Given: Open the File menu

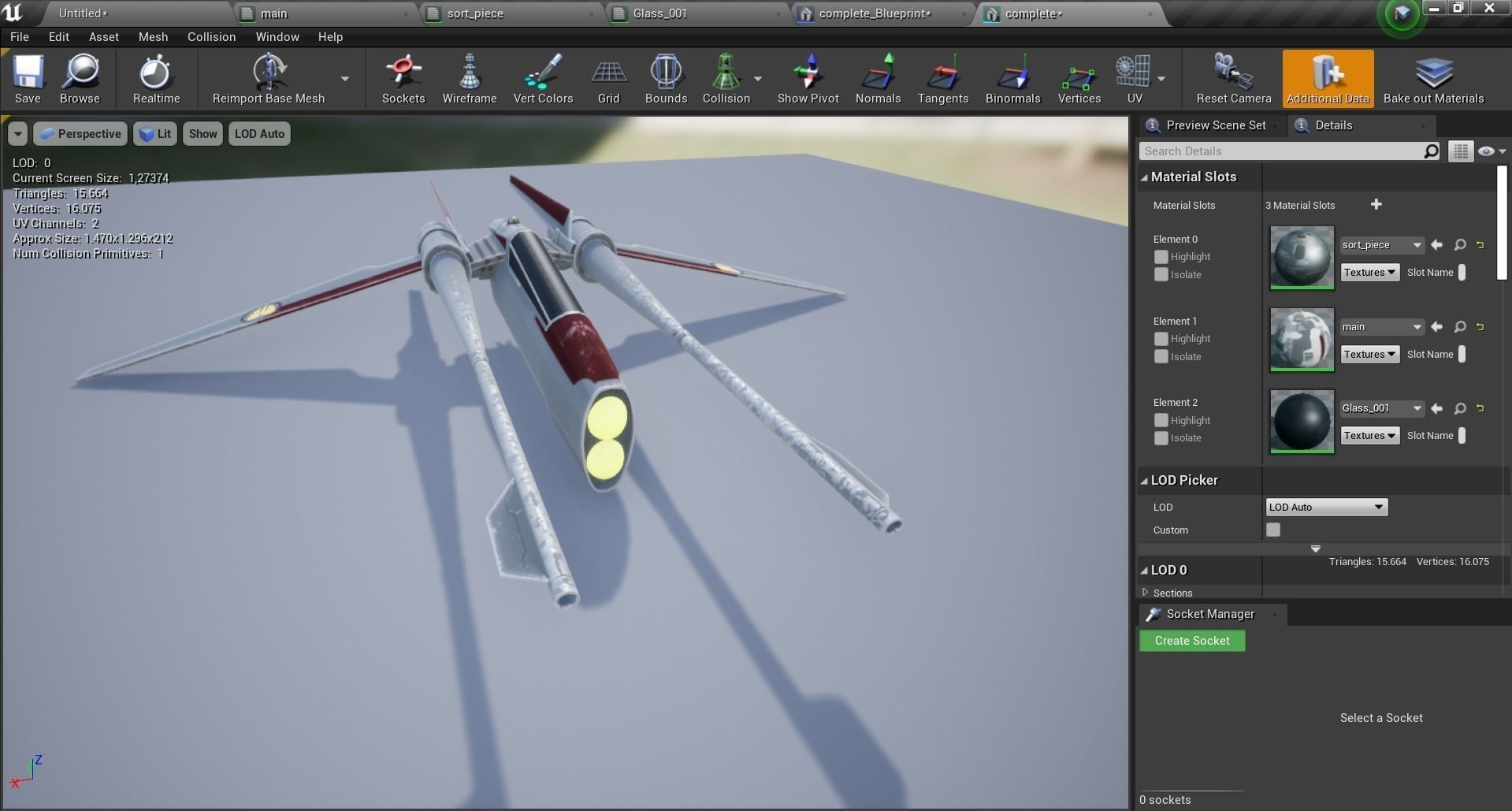Looking at the screenshot, I should (x=20, y=37).
